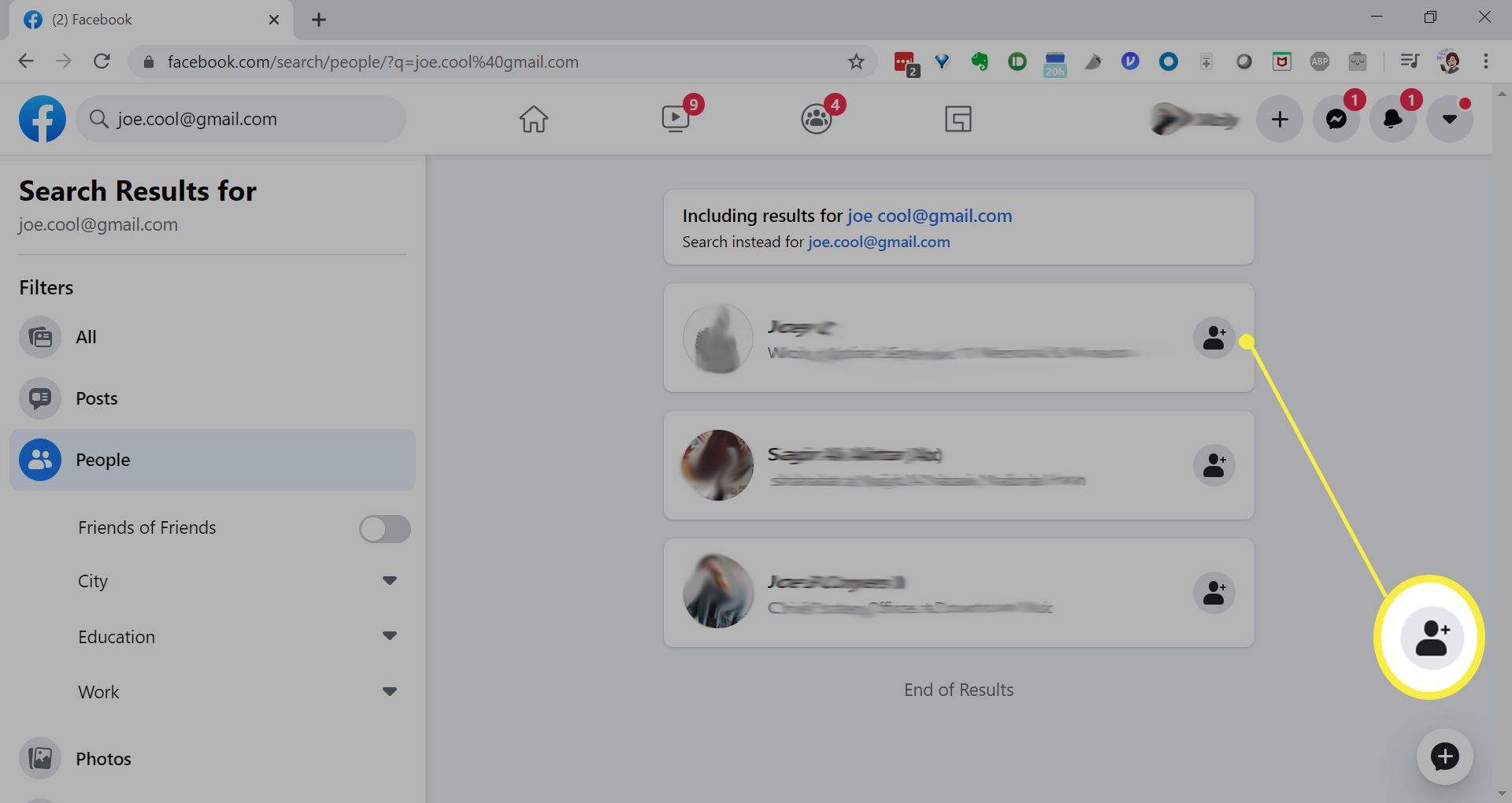Select the Posts filter

[x=213, y=398]
